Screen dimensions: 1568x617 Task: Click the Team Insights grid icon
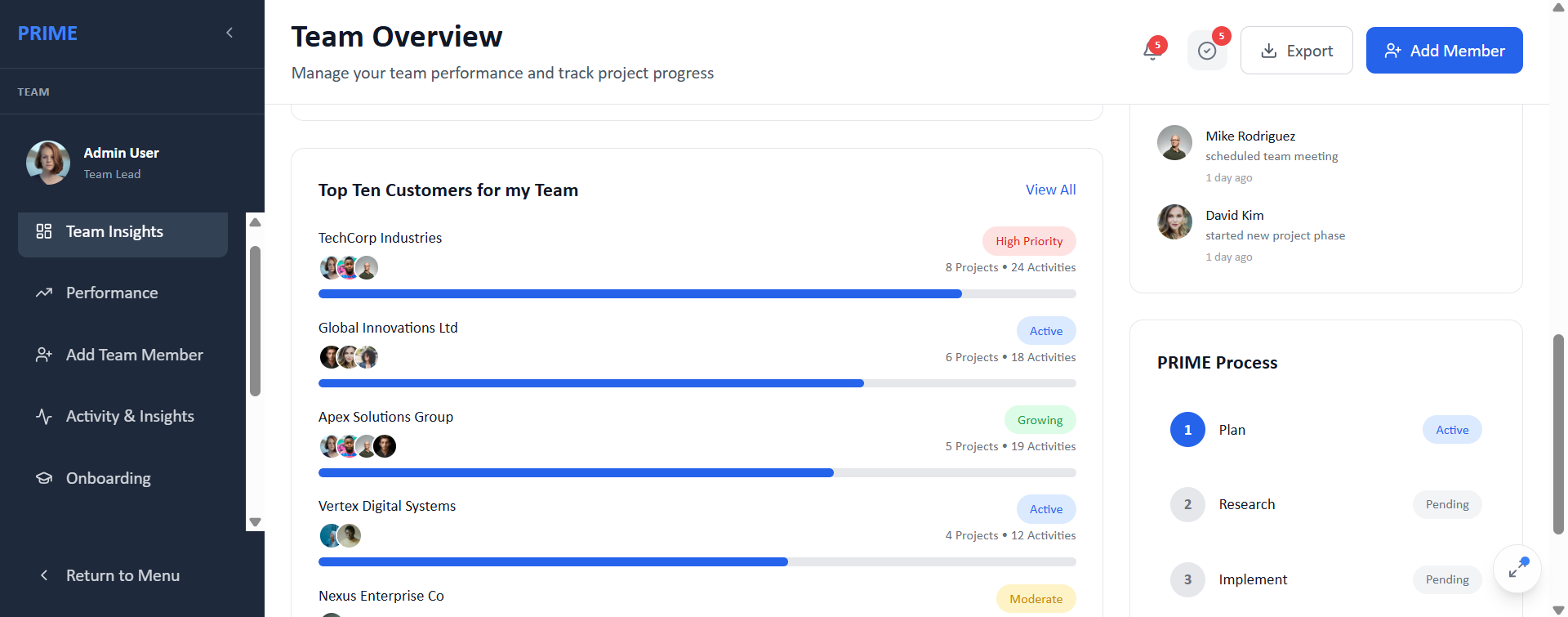coord(44,231)
